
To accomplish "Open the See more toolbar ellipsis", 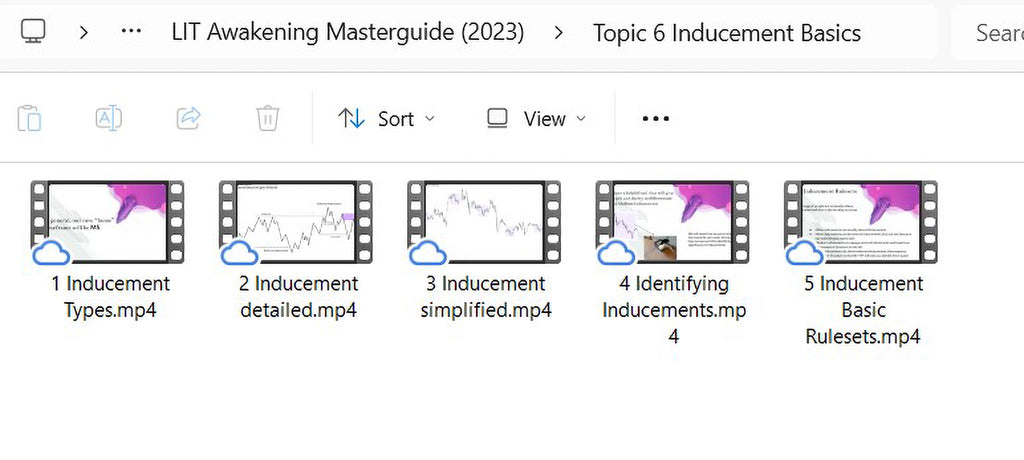I will click(656, 119).
